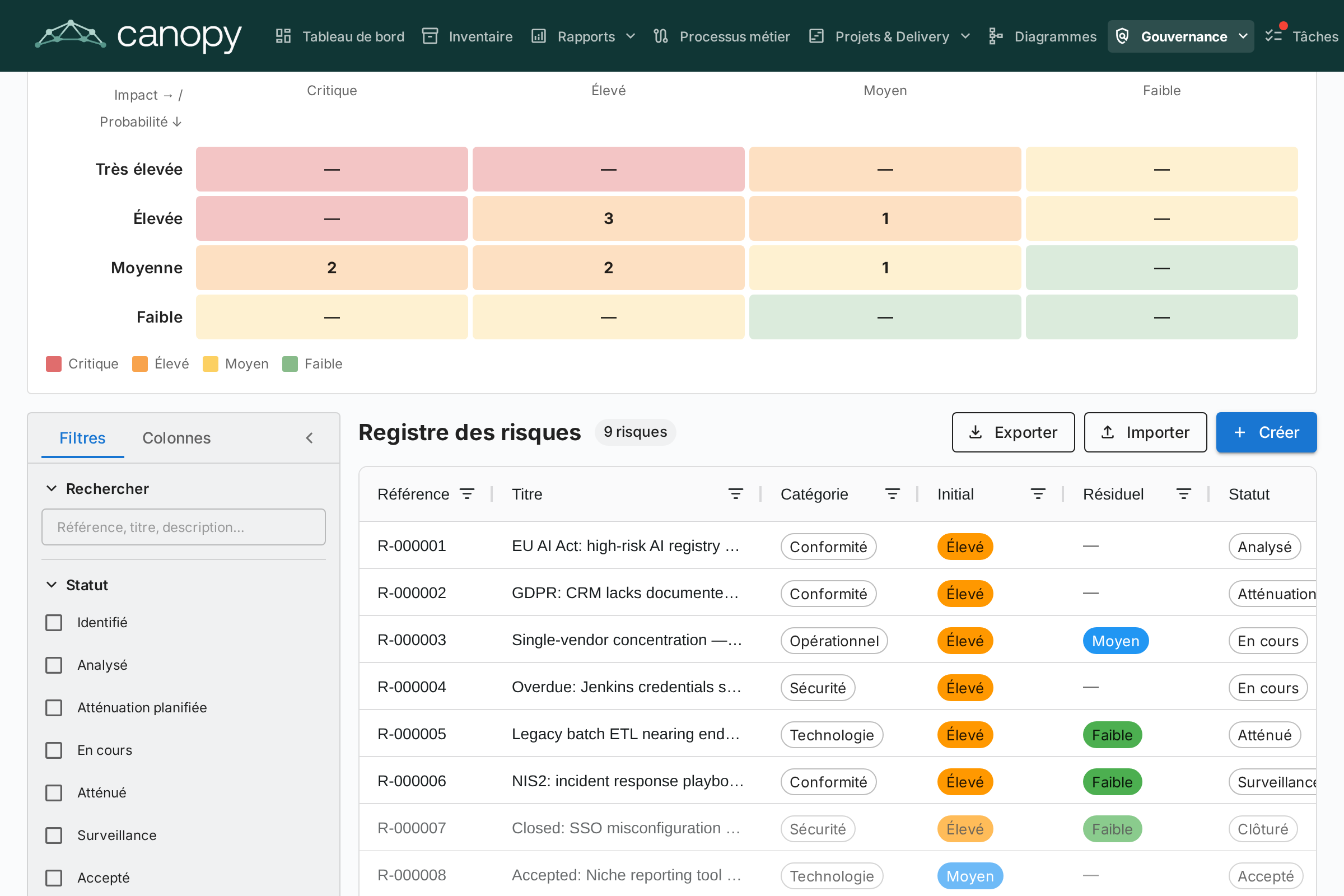Click the Créer button
The width and height of the screenshot is (1344, 896).
coord(1266,432)
